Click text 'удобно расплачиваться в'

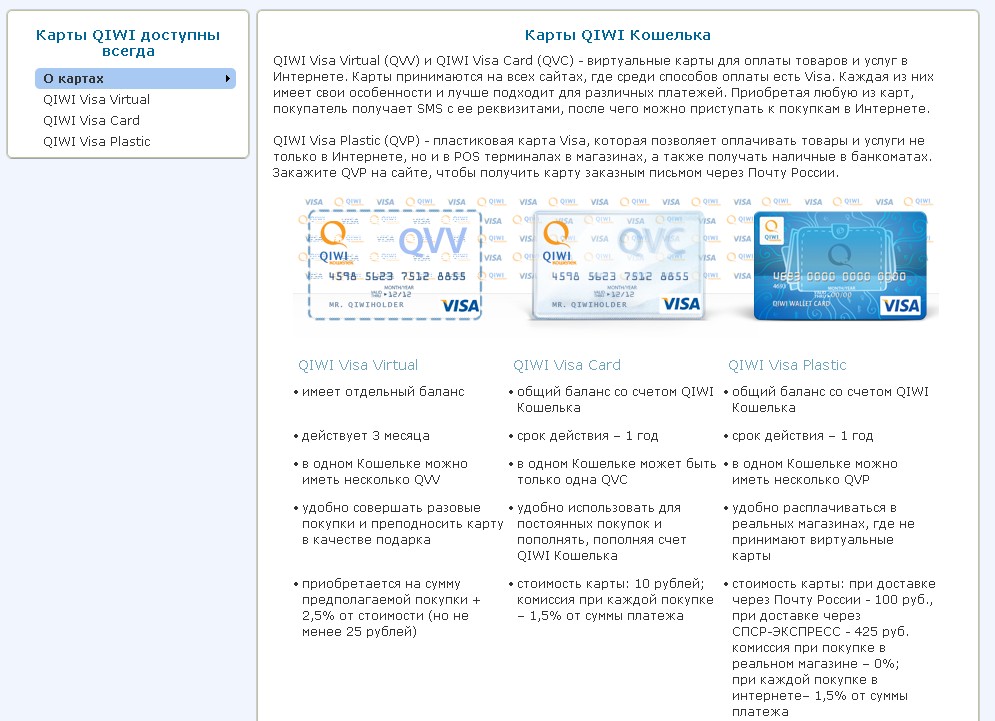[x=814, y=508]
